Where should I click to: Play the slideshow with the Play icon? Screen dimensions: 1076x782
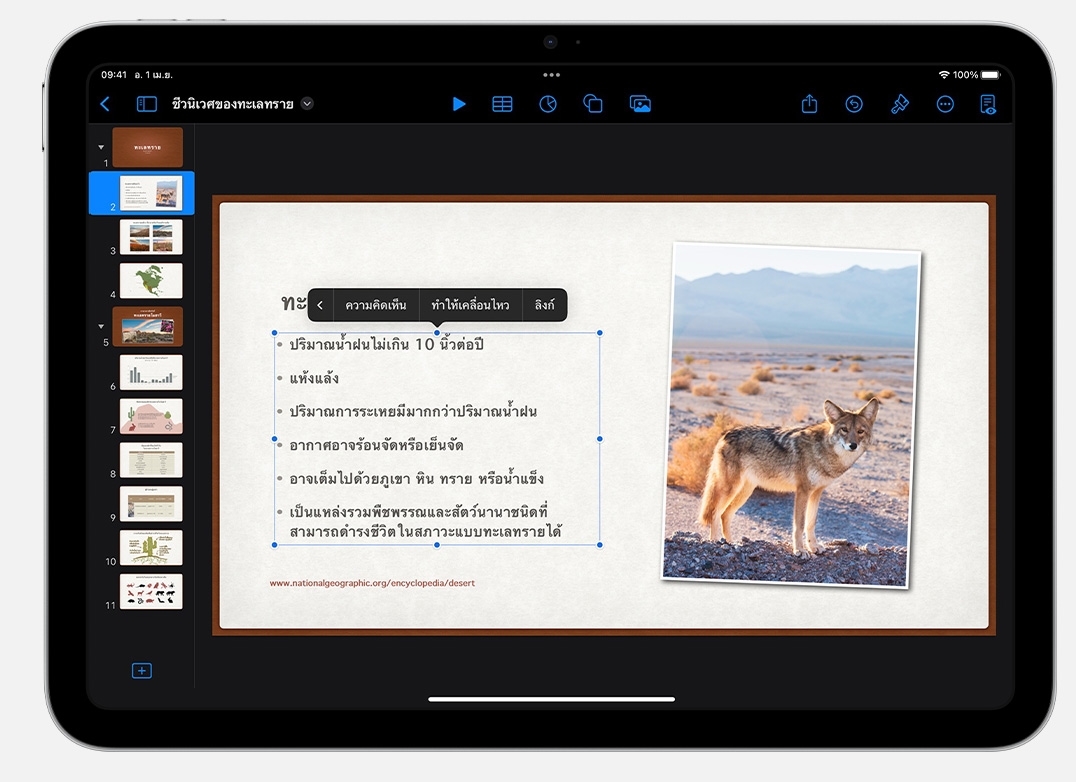click(x=459, y=104)
